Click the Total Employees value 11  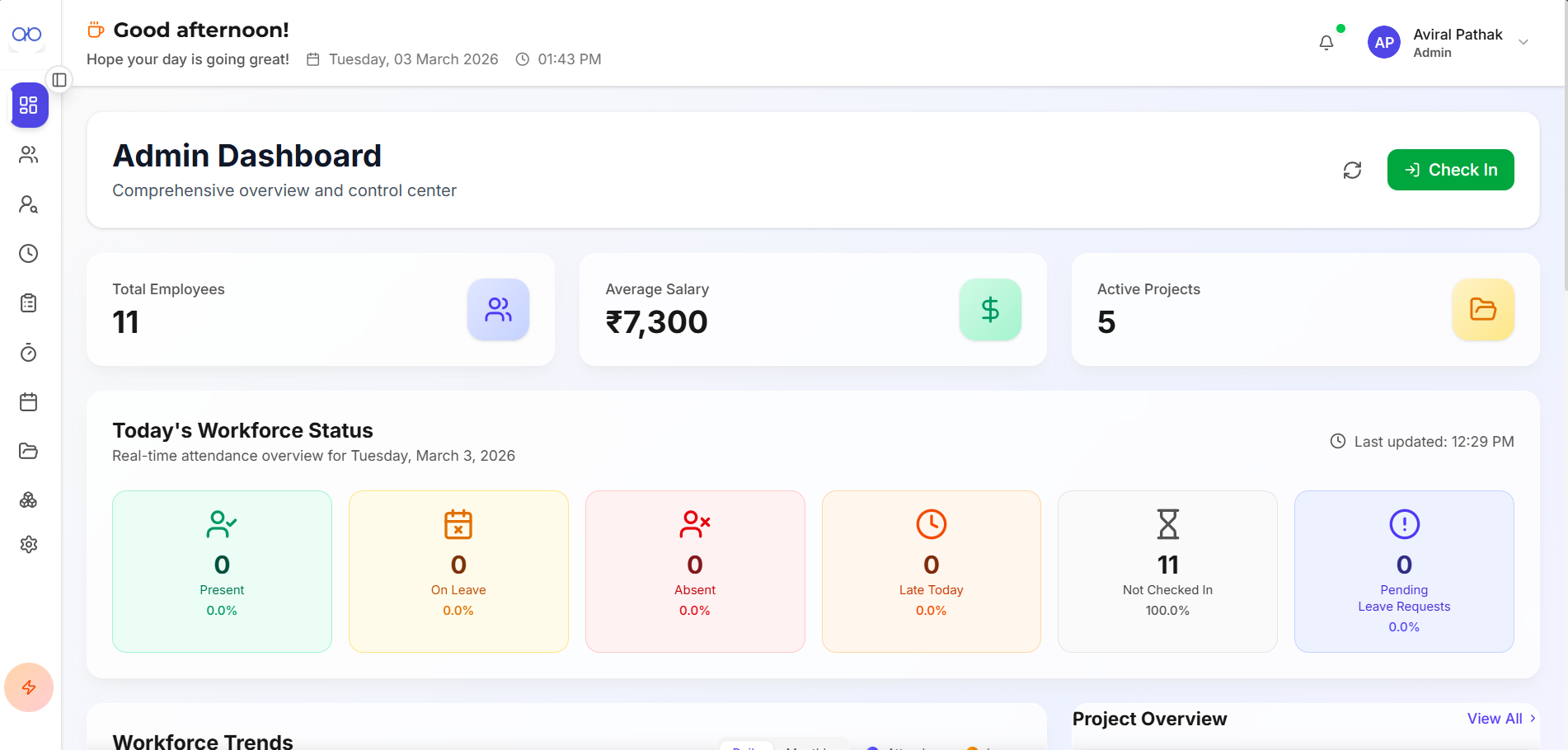click(x=126, y=322)
